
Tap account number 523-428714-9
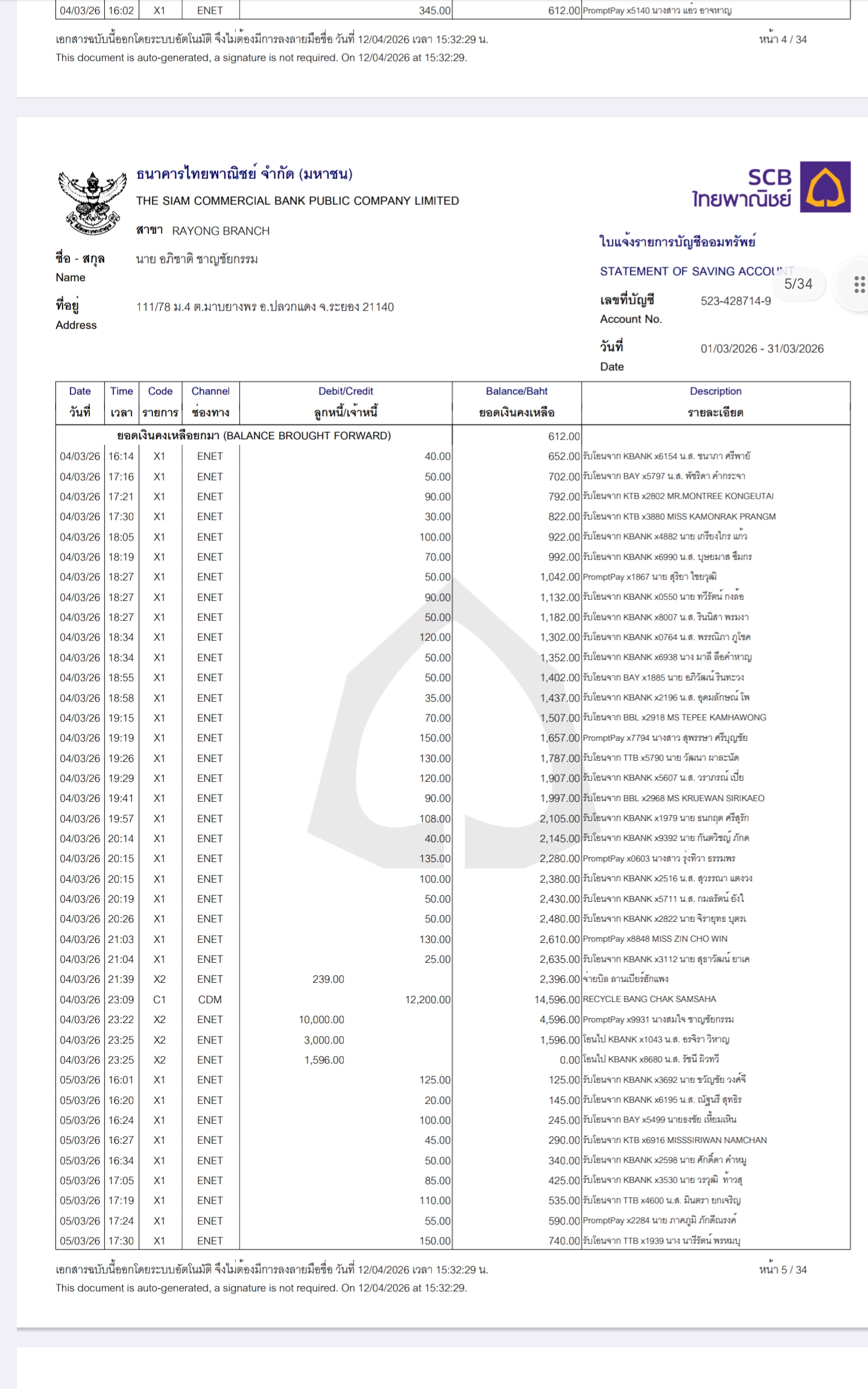(735, 301)
